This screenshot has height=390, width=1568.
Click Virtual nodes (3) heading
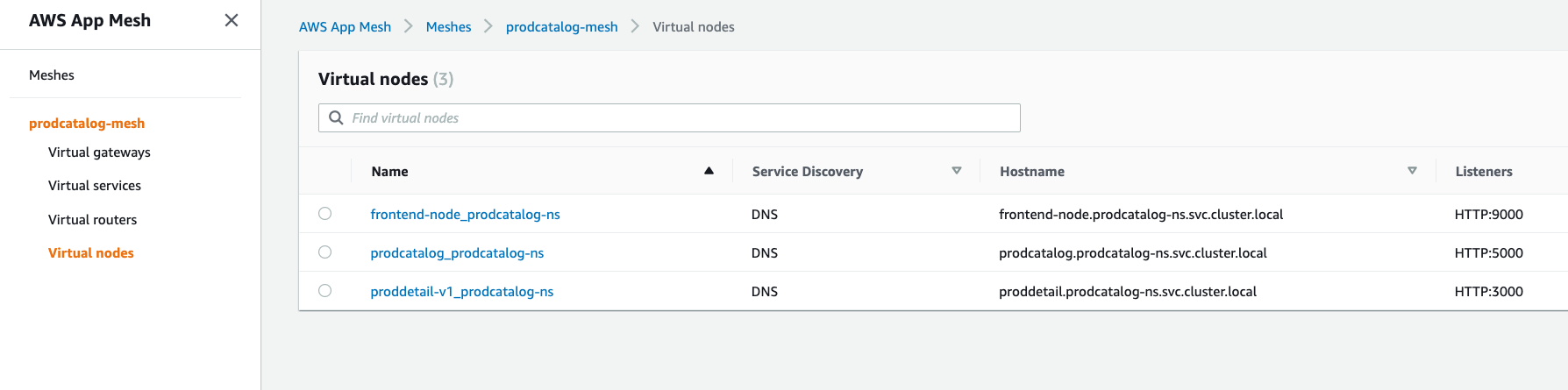(386, 79)
